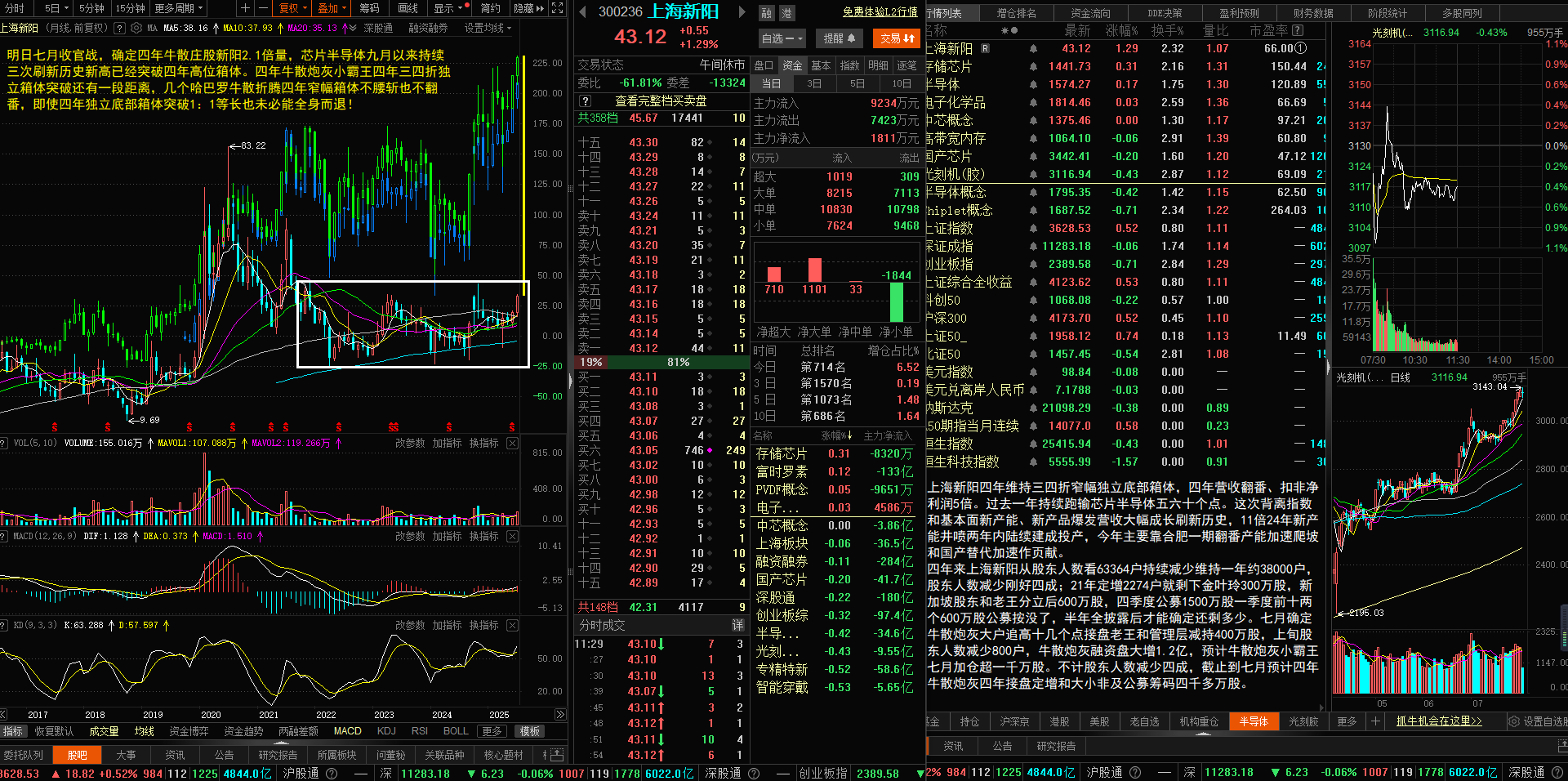Screen dimensions: 1568x781
Task: Click buy-sell ratio bar 19% 81%
Action: point(661,362)
